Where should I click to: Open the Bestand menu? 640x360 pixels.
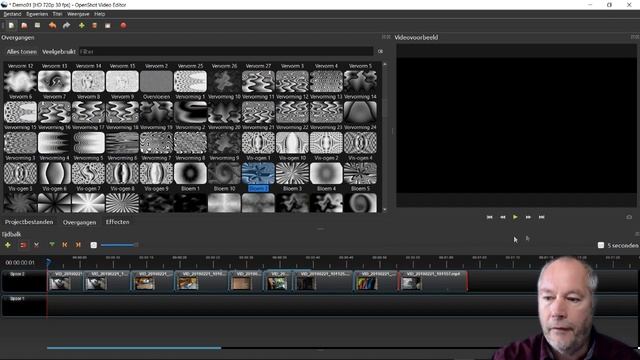[x=12, y=14]
